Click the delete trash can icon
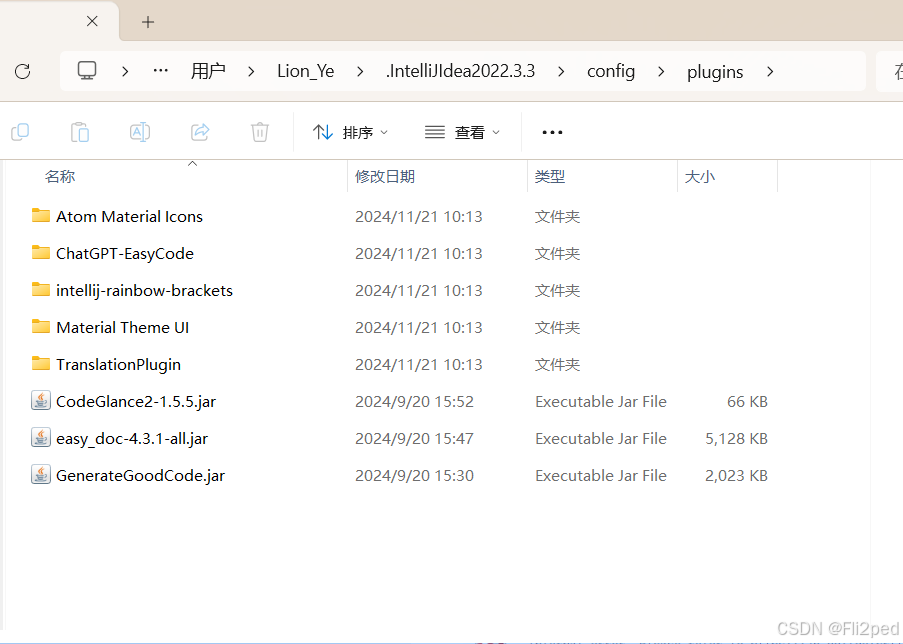Viewport: 903px width, 644px height. click(260, 132)
